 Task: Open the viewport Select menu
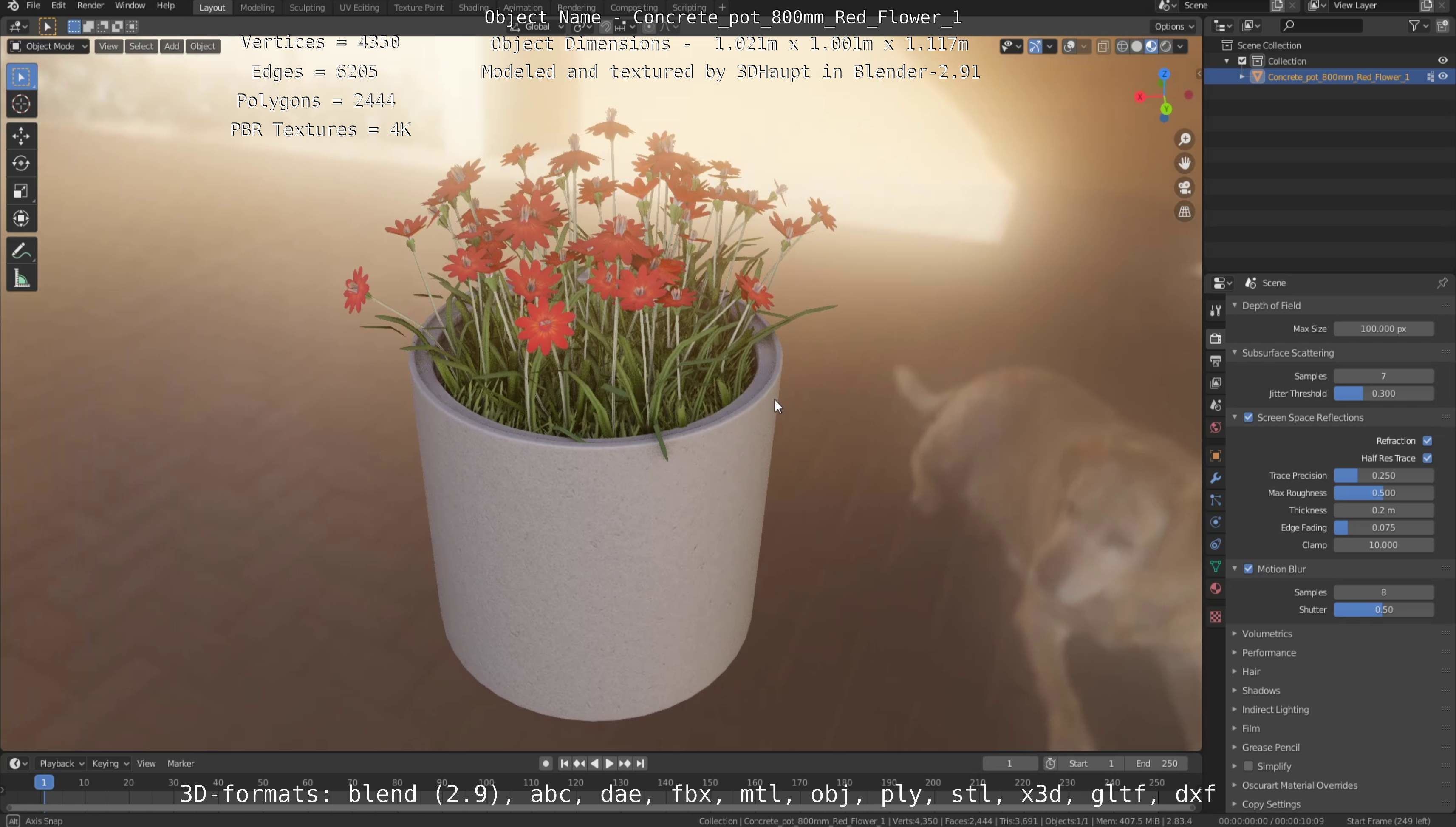point(141,47)
